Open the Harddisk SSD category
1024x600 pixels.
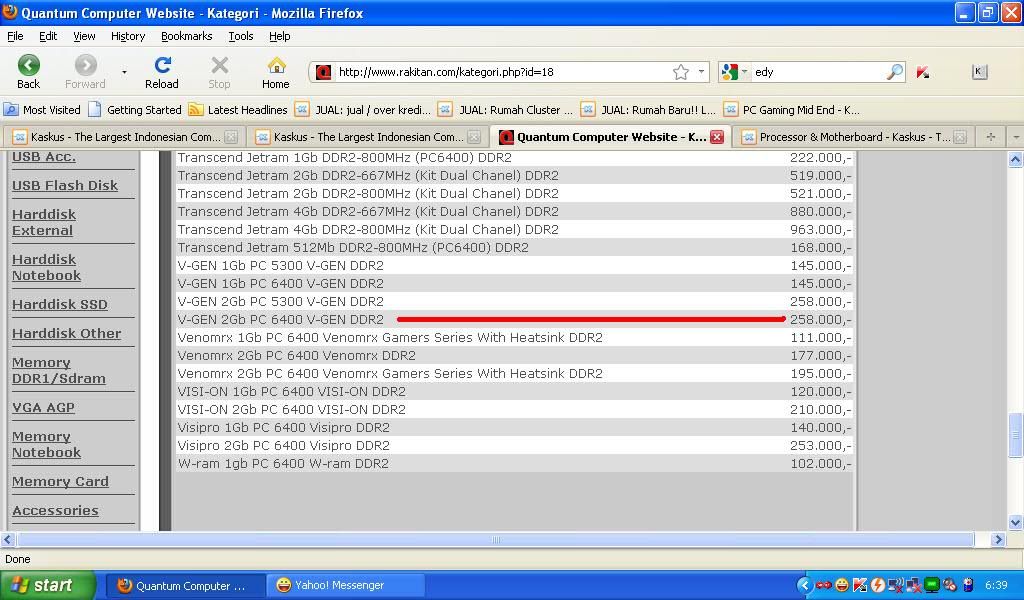(x=60, y=304)
